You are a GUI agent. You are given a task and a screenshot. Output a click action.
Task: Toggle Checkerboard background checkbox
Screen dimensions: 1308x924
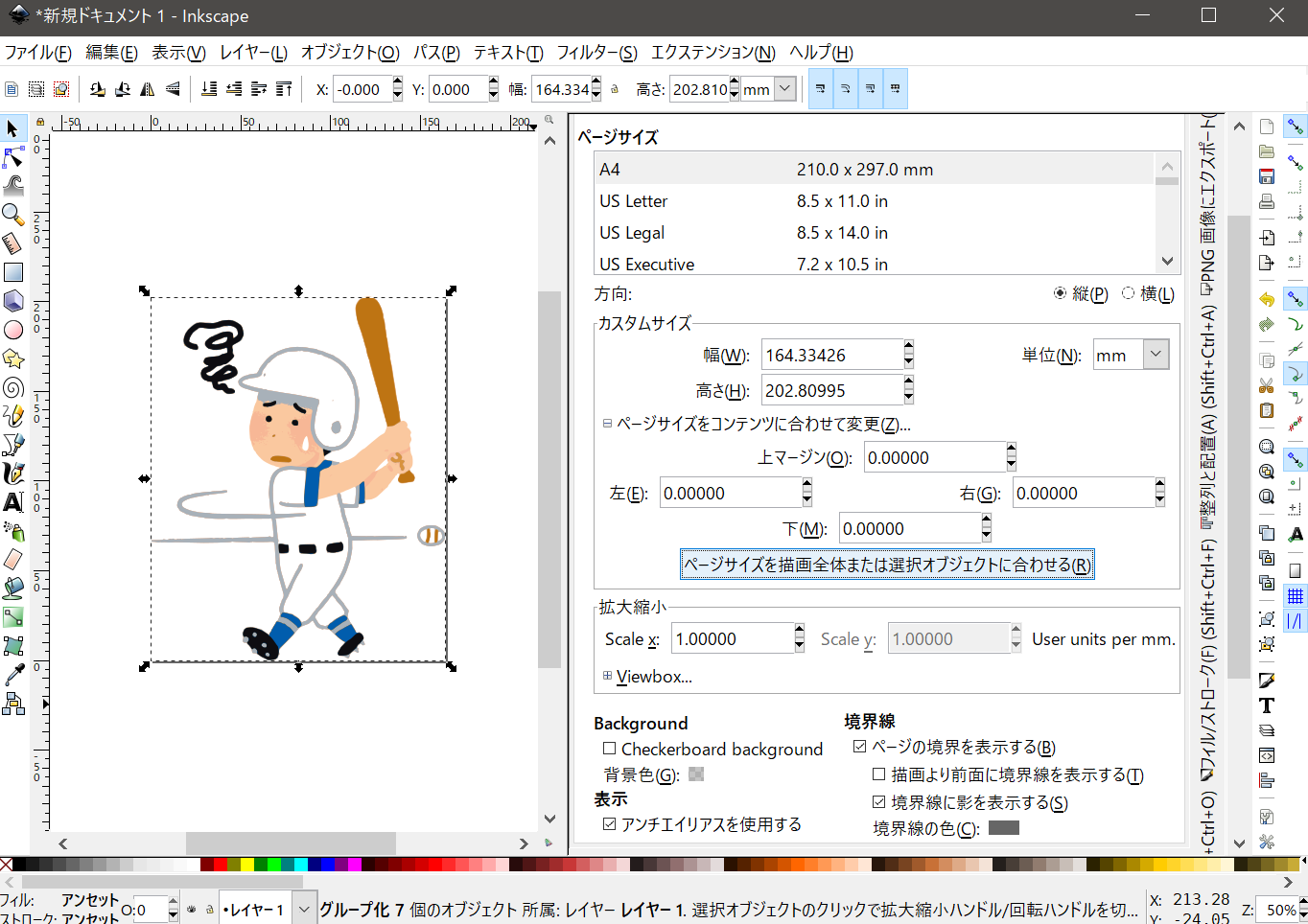[x=609, y=749]
